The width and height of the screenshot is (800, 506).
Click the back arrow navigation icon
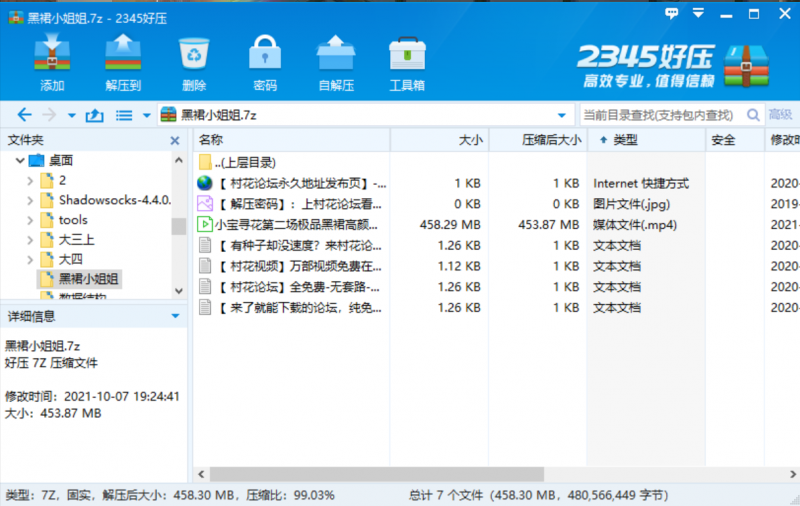(24, 115)
